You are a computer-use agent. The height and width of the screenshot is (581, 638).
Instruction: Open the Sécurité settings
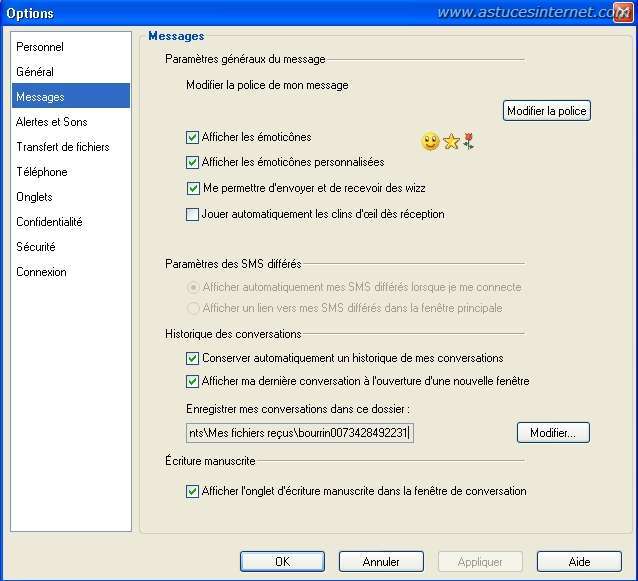(35, 247)
